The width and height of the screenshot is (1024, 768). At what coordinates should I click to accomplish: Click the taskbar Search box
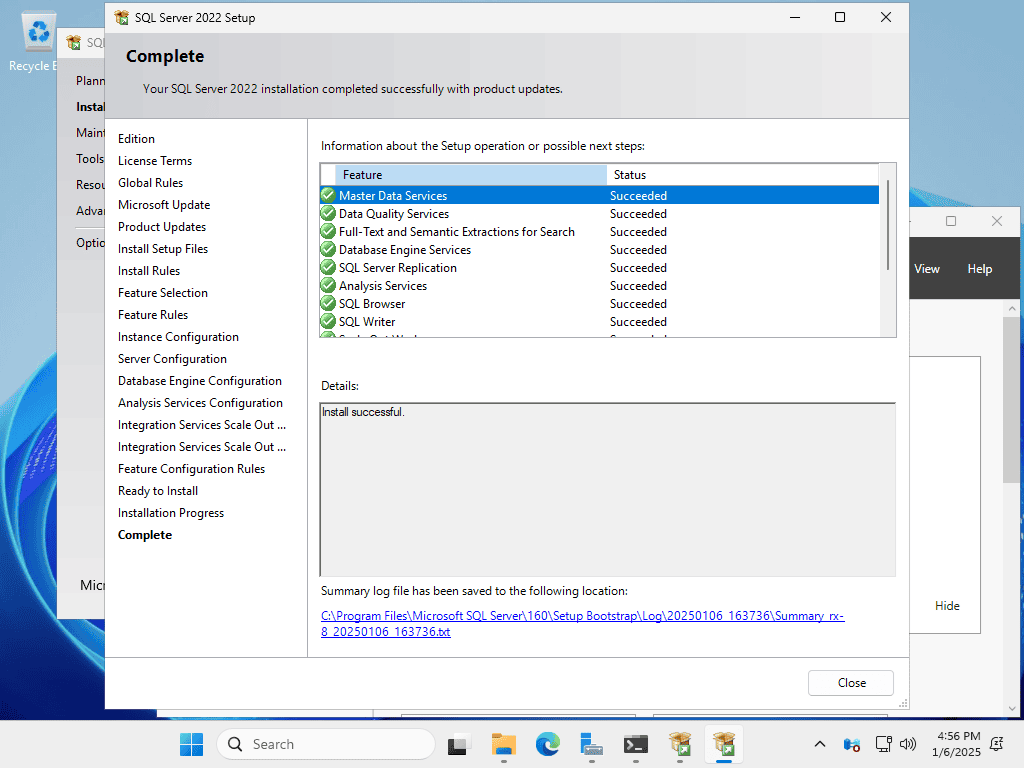[326, 744]
